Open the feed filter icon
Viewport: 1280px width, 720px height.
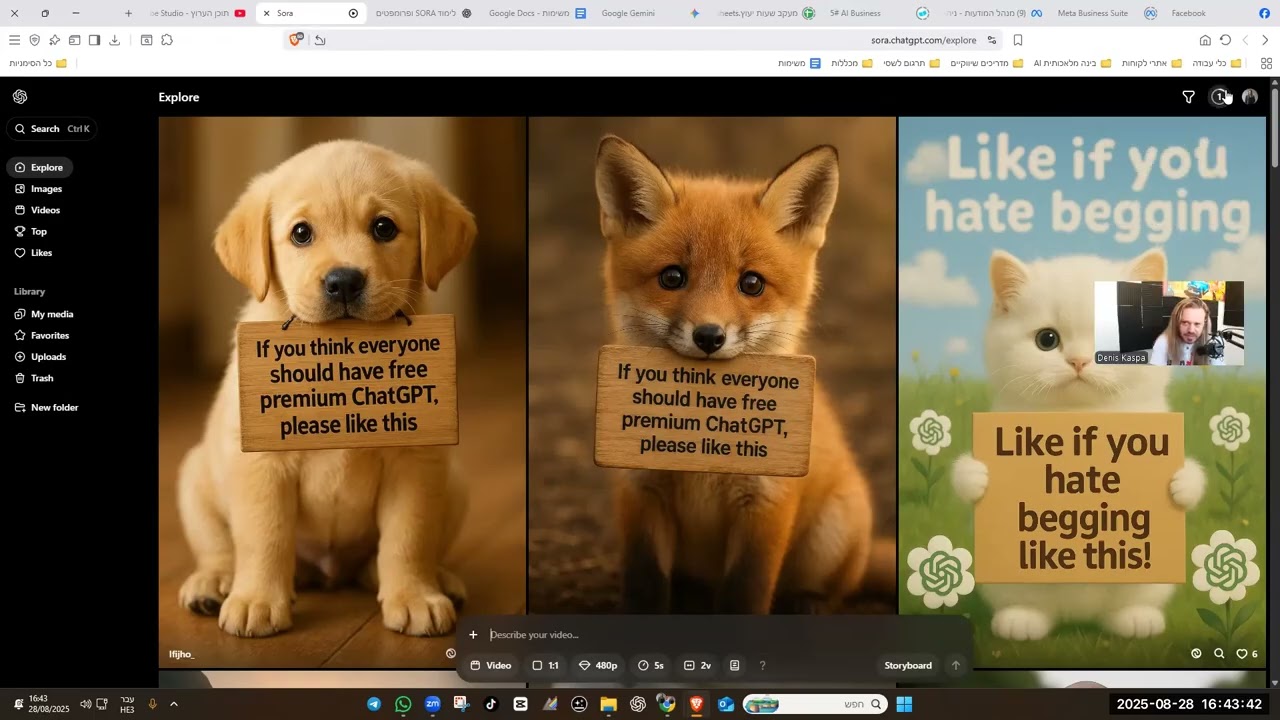[x=1188, y=97]
